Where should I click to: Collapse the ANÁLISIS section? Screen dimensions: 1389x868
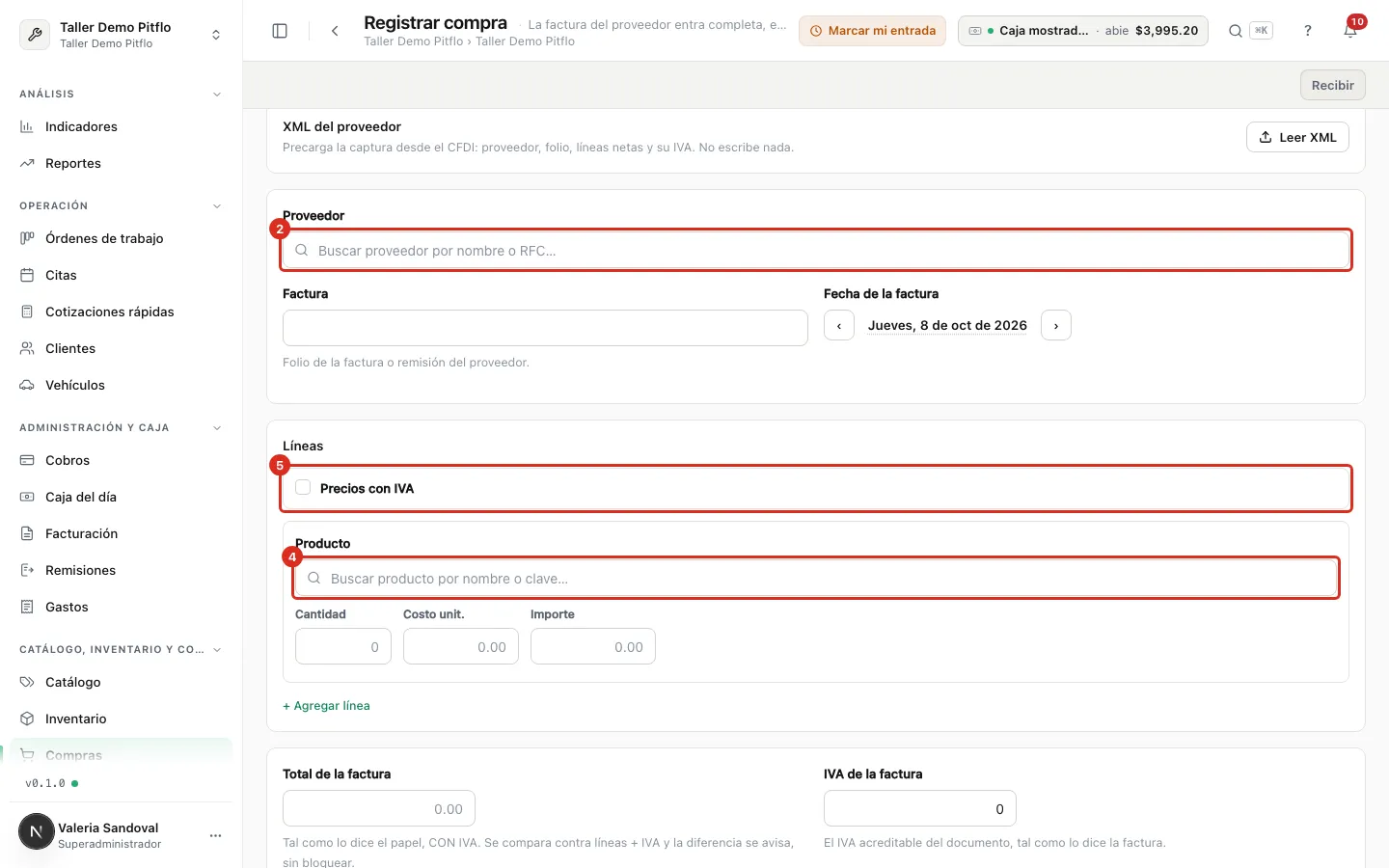click(217, 95)
